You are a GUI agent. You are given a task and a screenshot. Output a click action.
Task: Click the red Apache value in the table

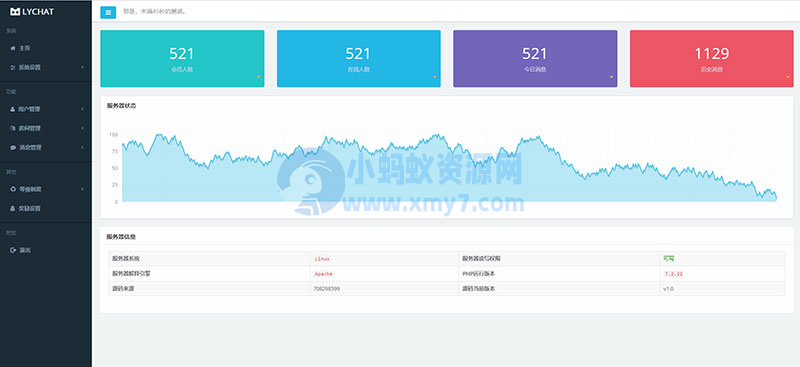pyautogui.click(x=323, y=274)
